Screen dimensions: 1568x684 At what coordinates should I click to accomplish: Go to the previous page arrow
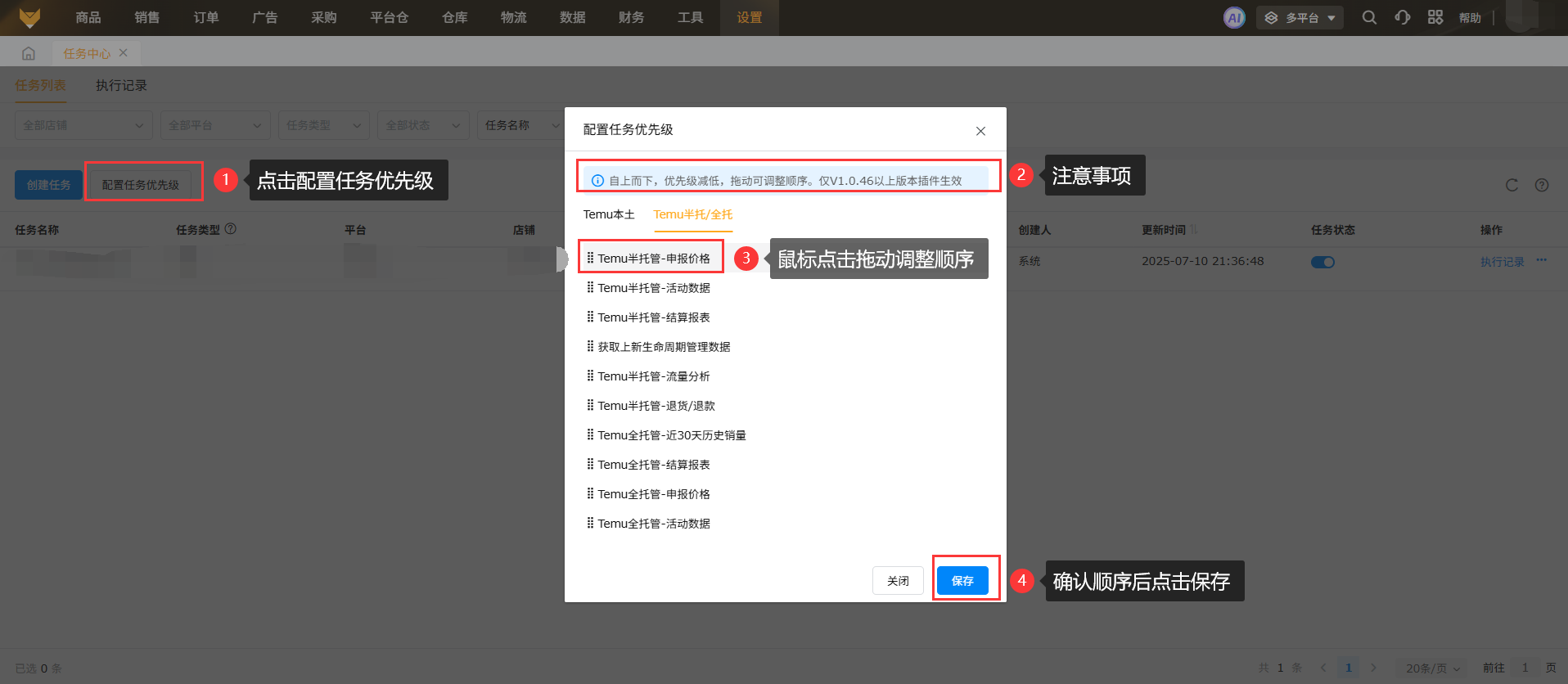[1323, 668]
